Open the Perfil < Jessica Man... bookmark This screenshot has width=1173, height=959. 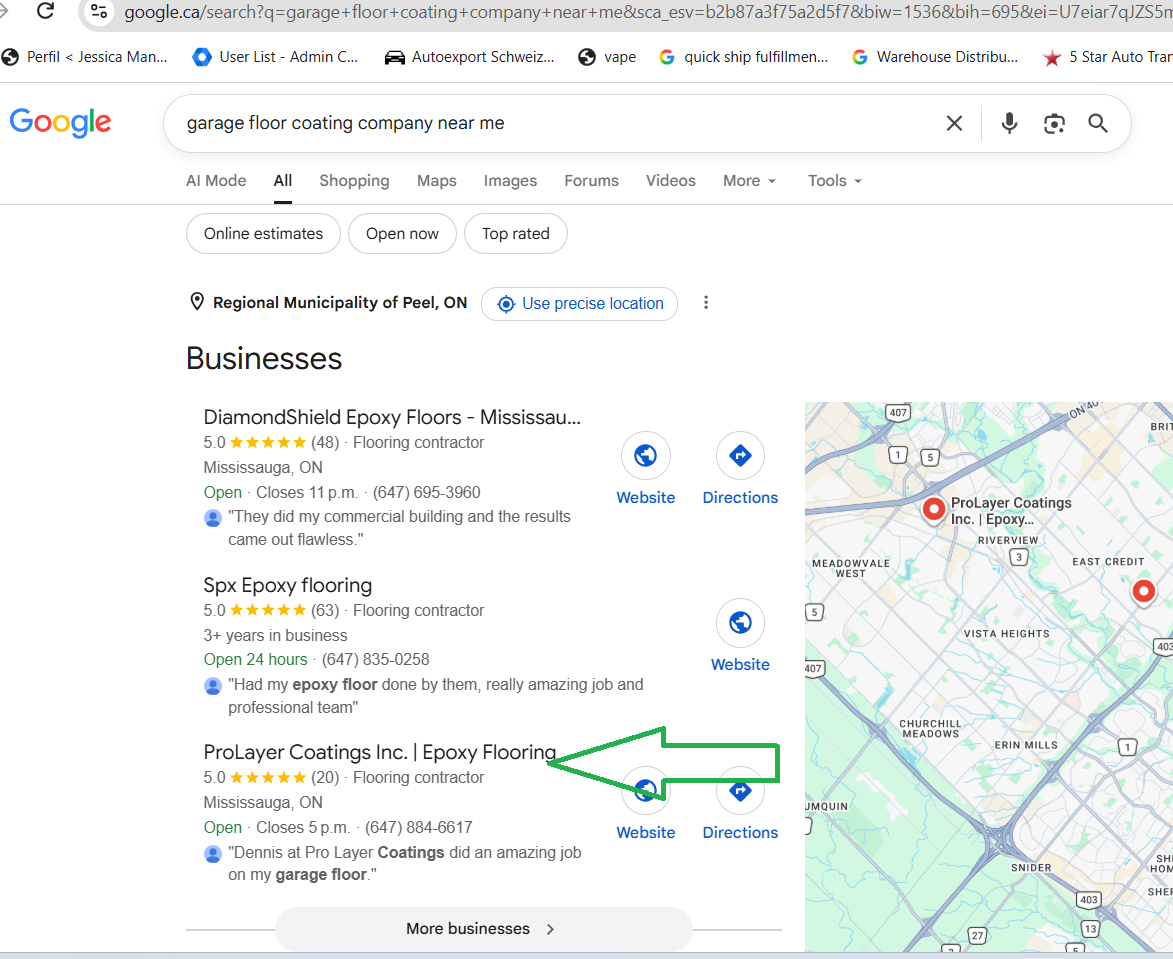(85, 57)
